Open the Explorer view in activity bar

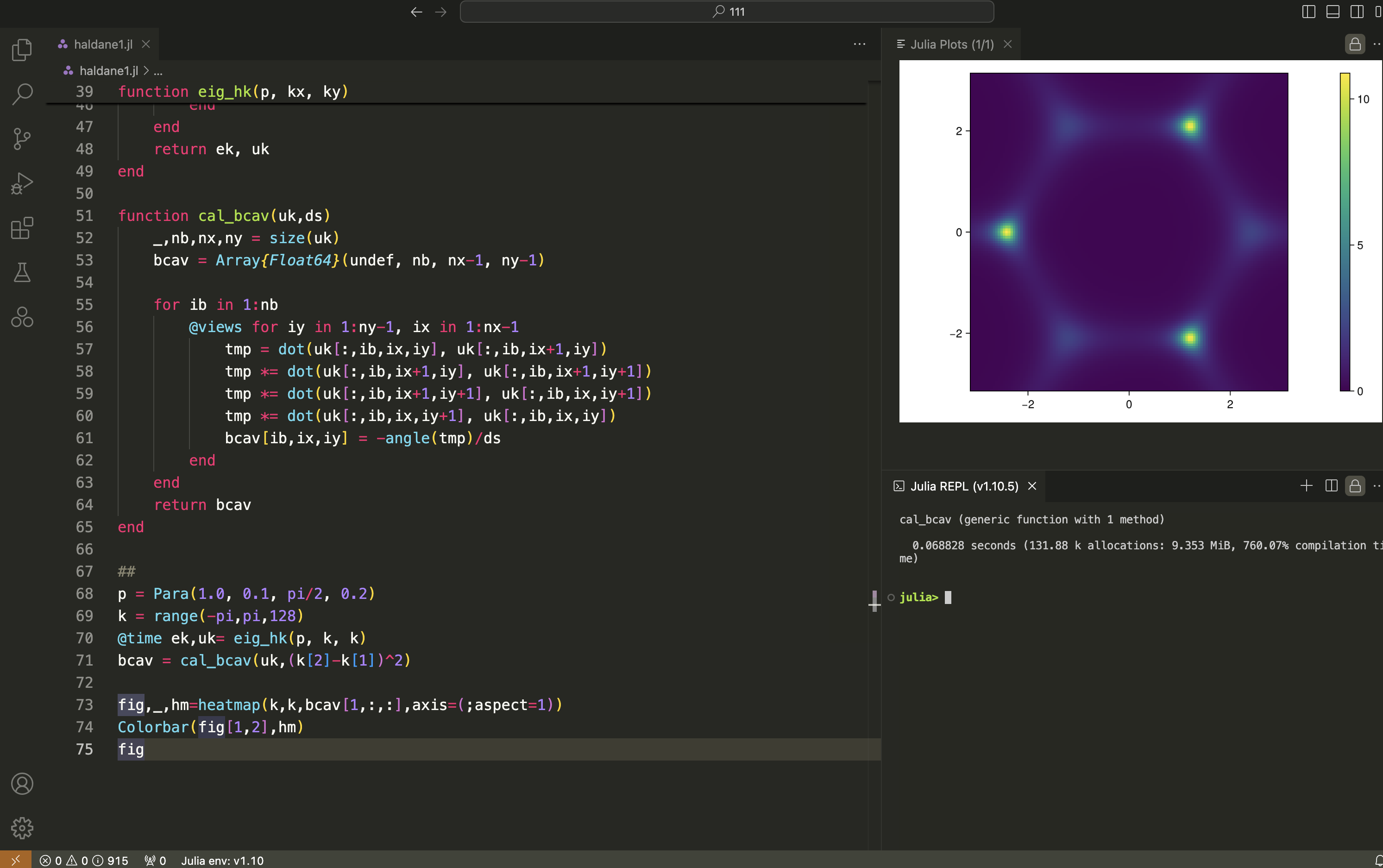click(x=22, y=50)
